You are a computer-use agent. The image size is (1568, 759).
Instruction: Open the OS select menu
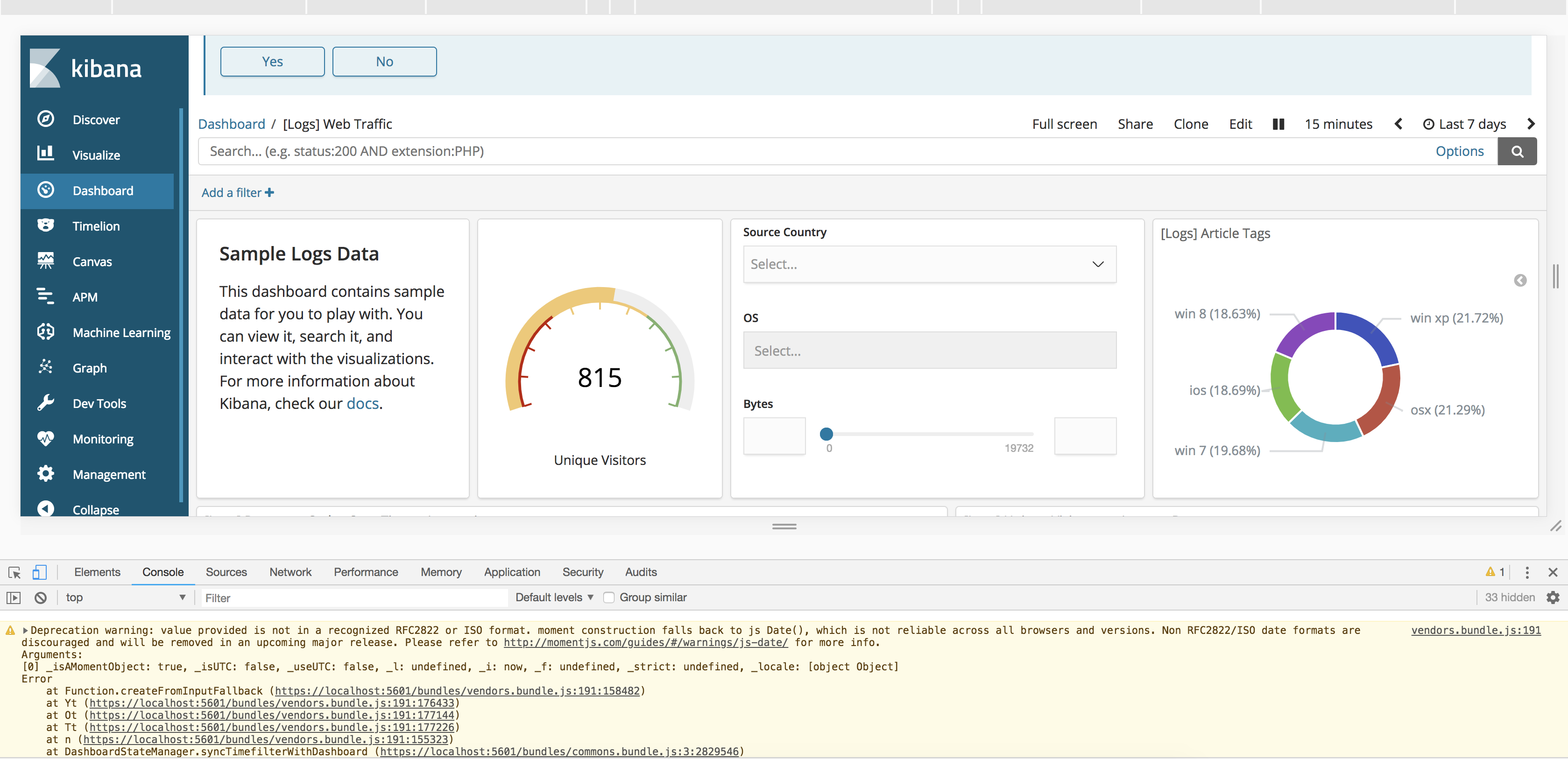tap(930, 351)
